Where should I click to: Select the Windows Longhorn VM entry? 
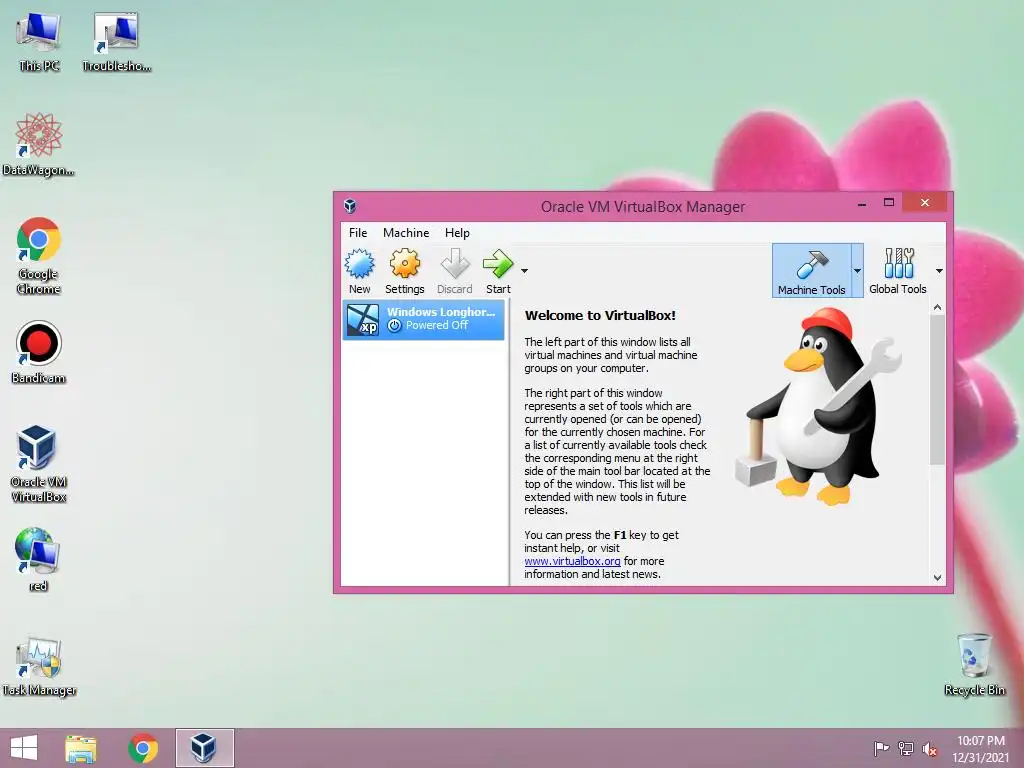[x=424, y=319]
